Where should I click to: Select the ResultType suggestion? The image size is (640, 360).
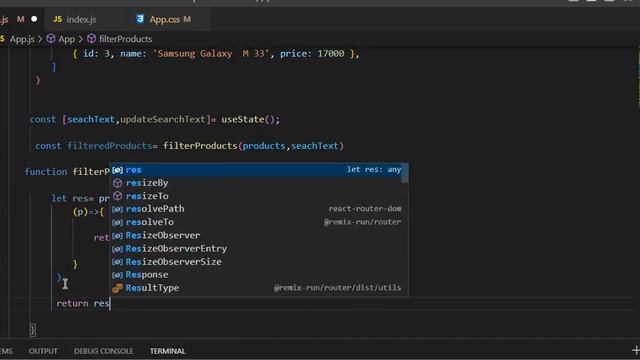click(x=259, y=288)
